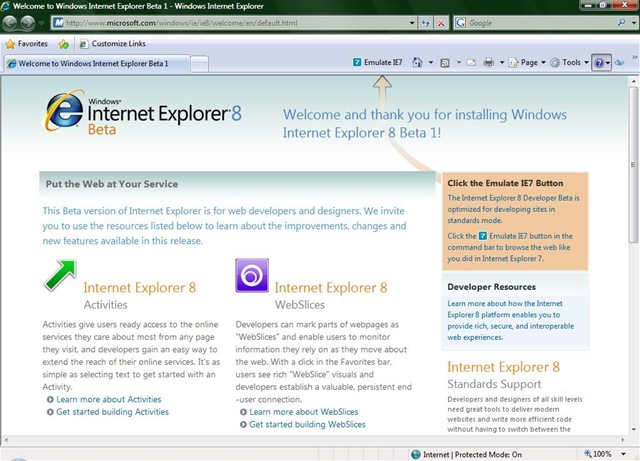This screenshot has height=461, width=640.
Task: Open the address bar history dropdown
Action: 412,22
